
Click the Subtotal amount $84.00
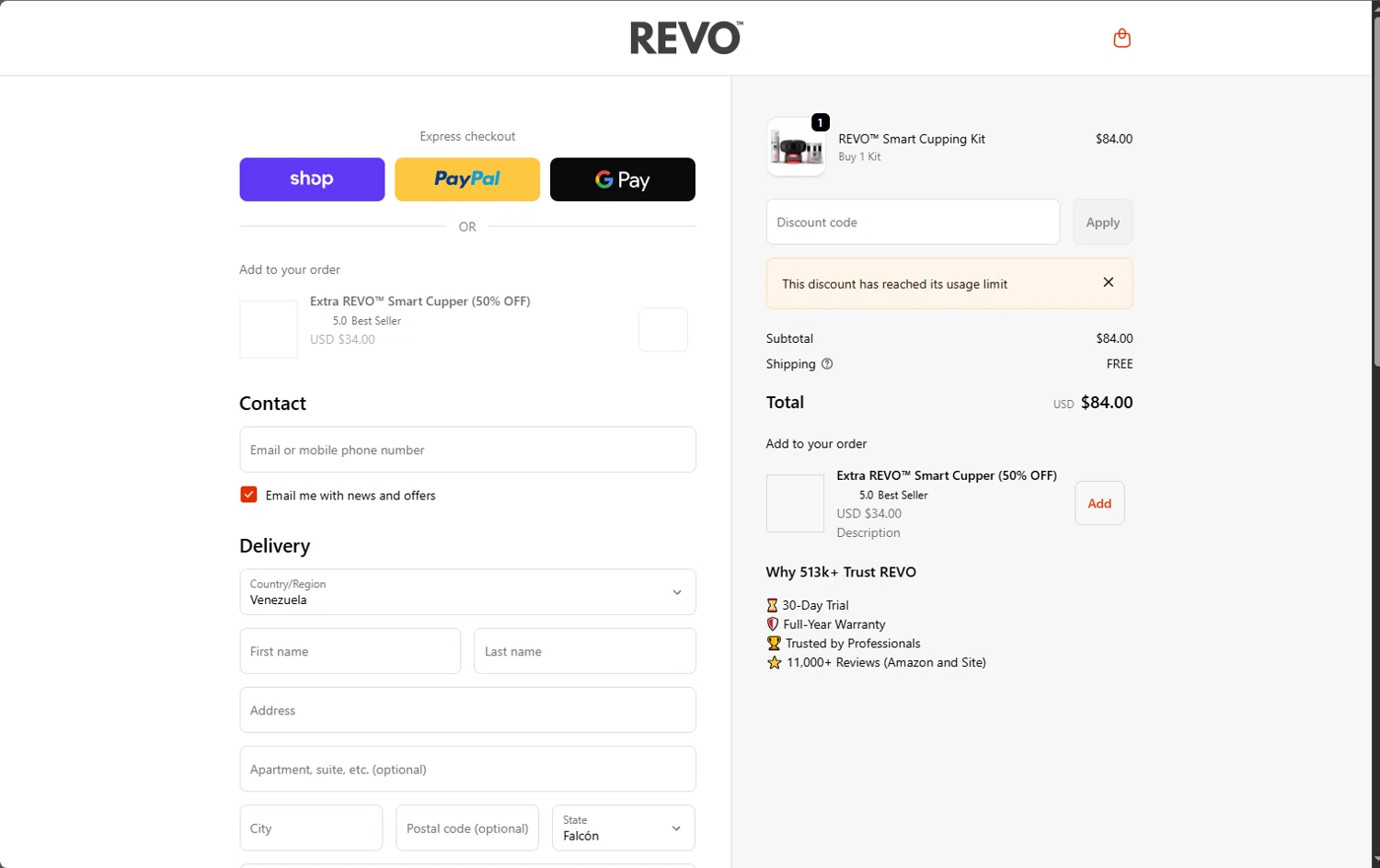coord(1114,338)
